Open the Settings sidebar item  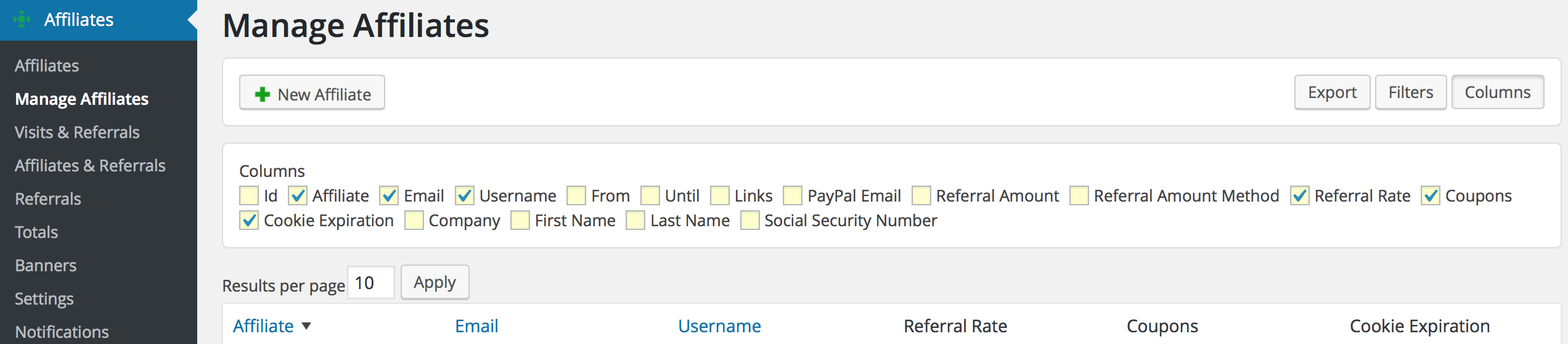click(44, 299)
